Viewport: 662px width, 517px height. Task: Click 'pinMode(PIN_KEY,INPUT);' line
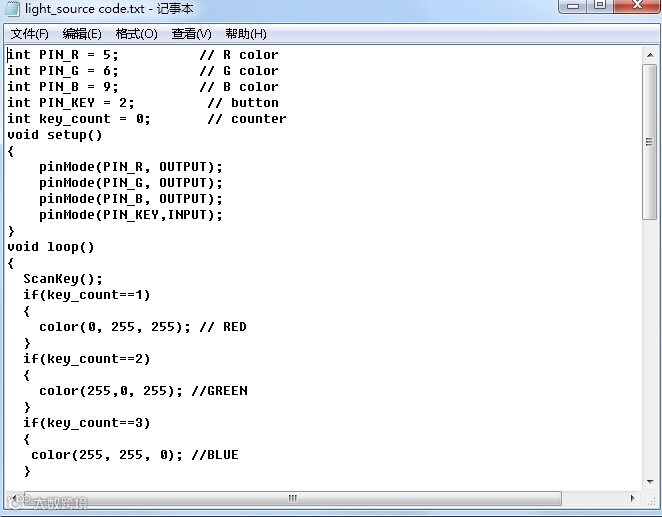[x=131, y=215]
